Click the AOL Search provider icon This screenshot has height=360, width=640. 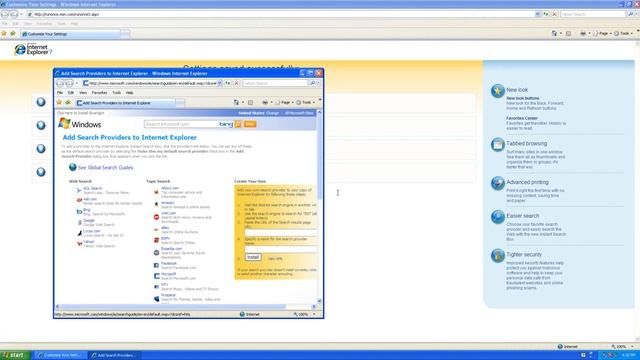pos(79,190)
